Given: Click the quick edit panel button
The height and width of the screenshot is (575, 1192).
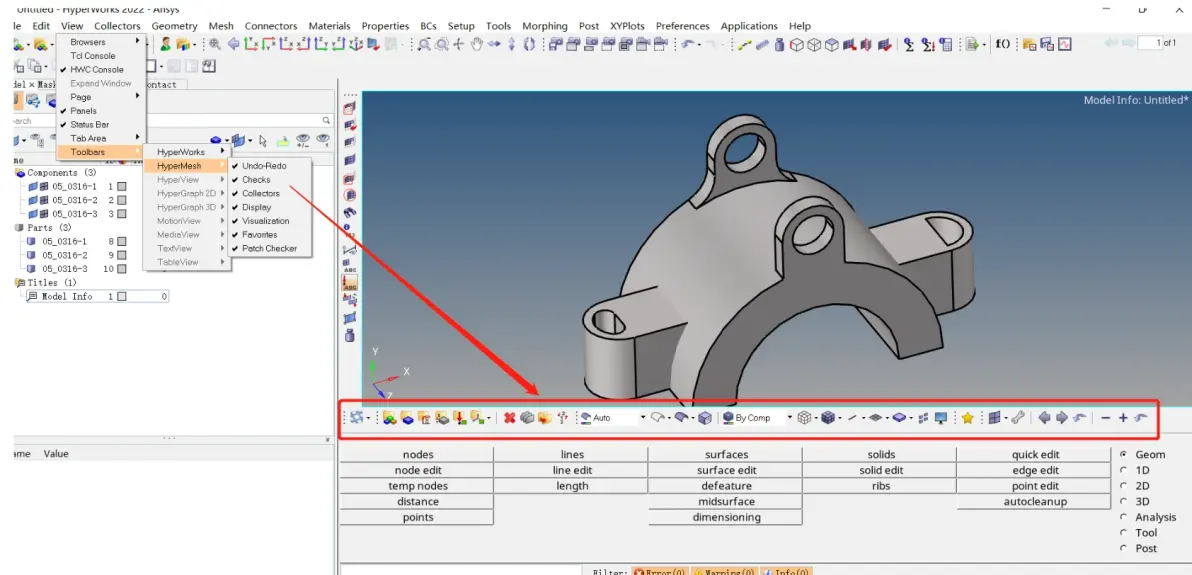Looking at the screenshot, I should [1035, 454].
